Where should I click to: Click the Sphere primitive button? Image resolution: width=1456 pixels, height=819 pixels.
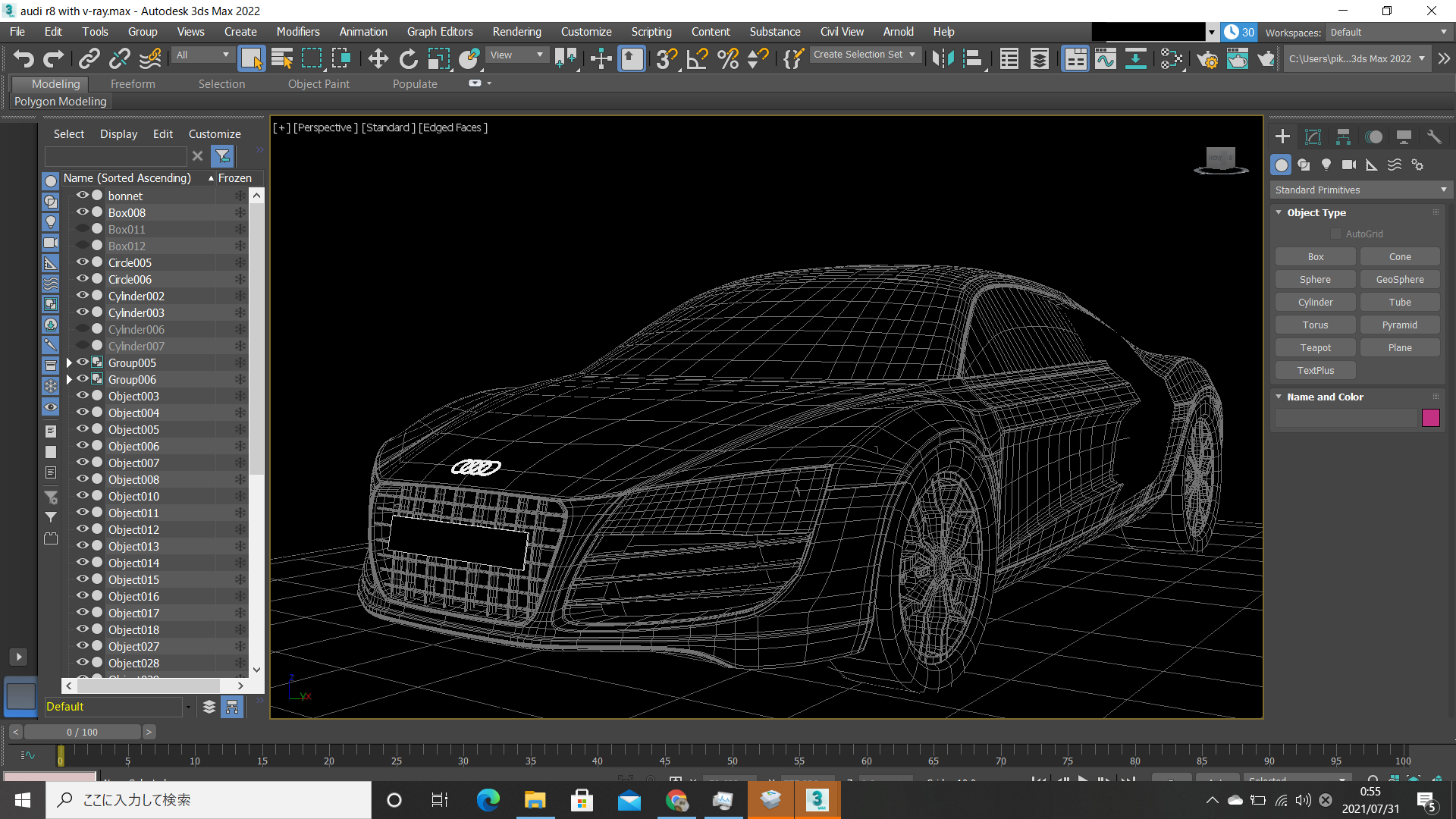pyautogui.click(x=1315, y=280)
